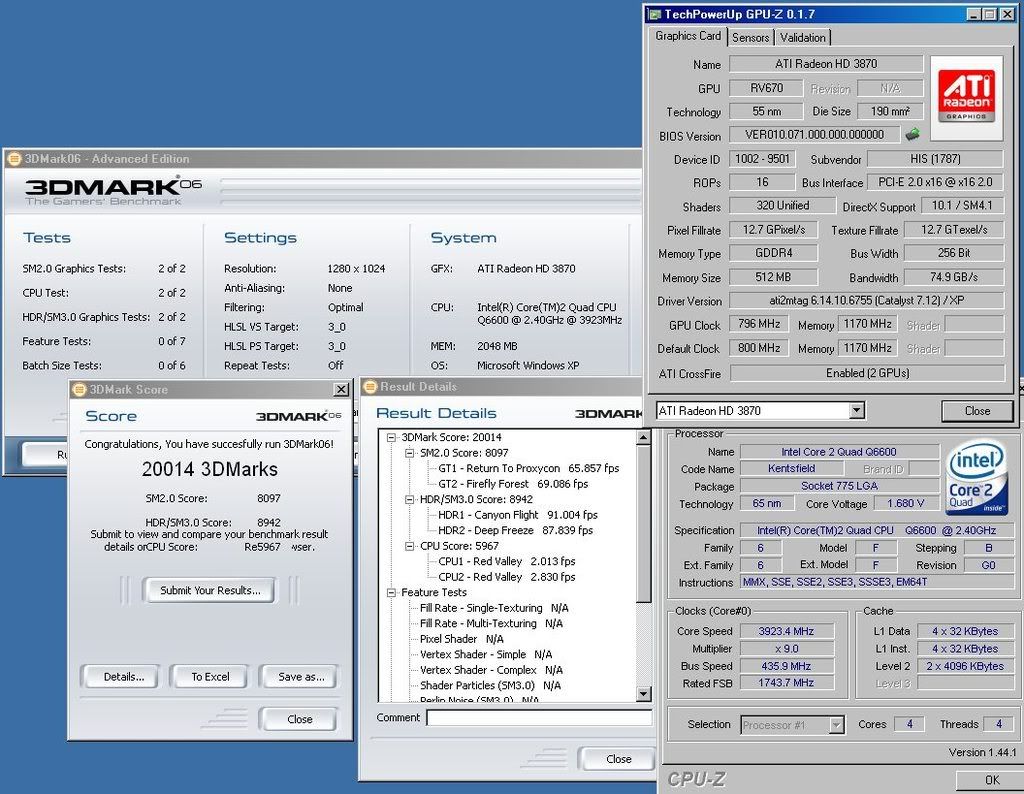The image size is (1024, 794).
Task: Click the GPU name field ATI Radeon HD 3870
Action: pyautogui.click(x=826, y=64)
